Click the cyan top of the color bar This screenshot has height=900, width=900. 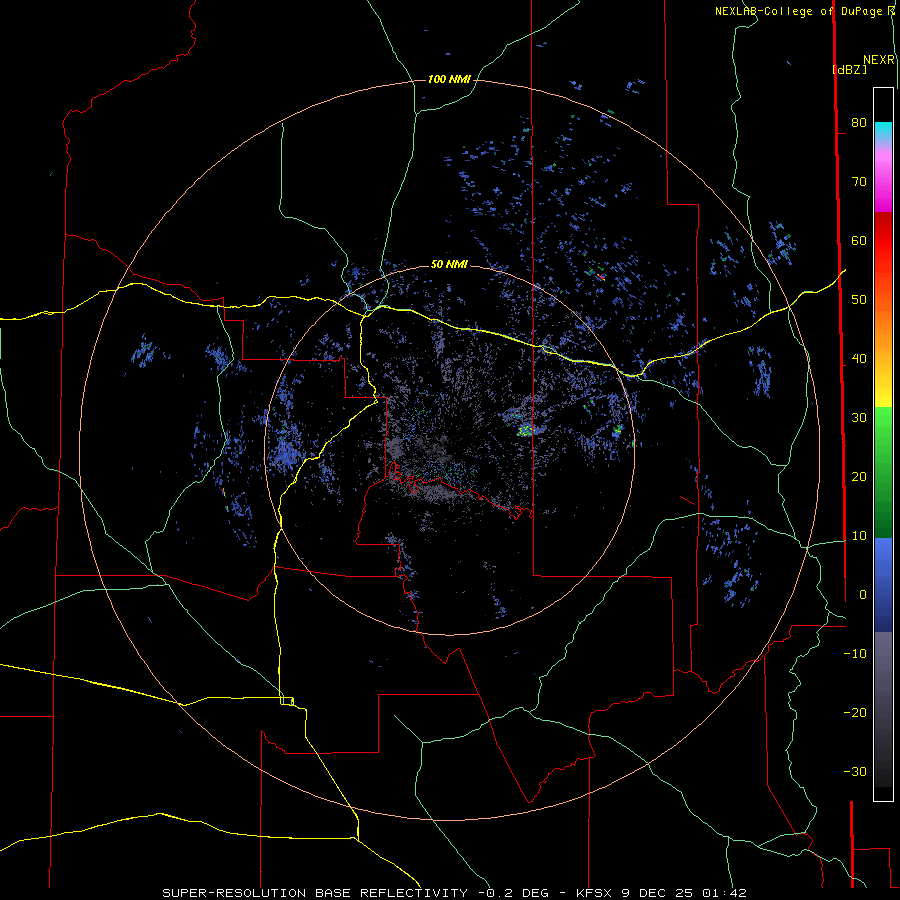tap(883, 129)
